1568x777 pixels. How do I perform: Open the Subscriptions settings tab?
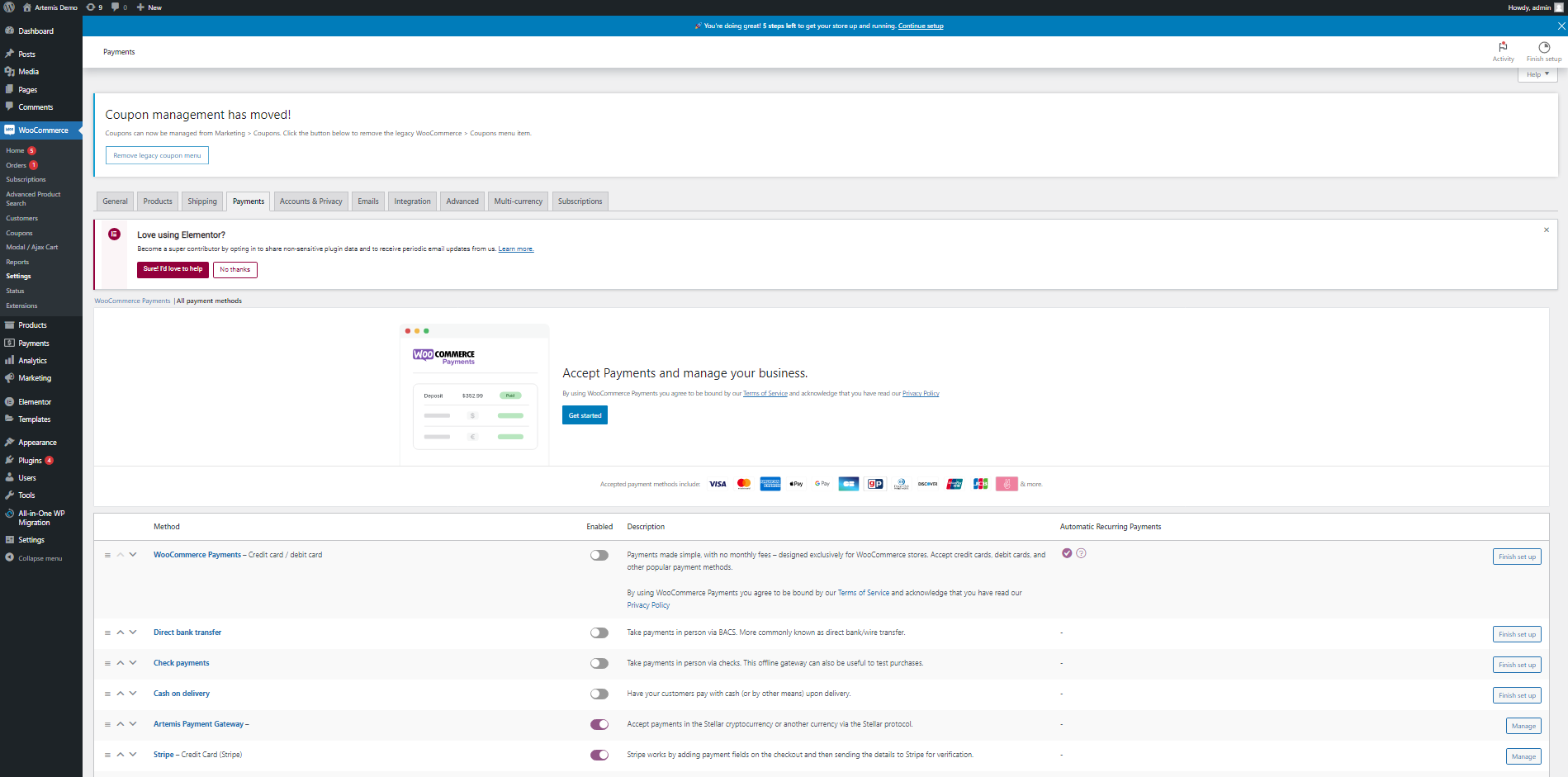click(x=580, y=201)
